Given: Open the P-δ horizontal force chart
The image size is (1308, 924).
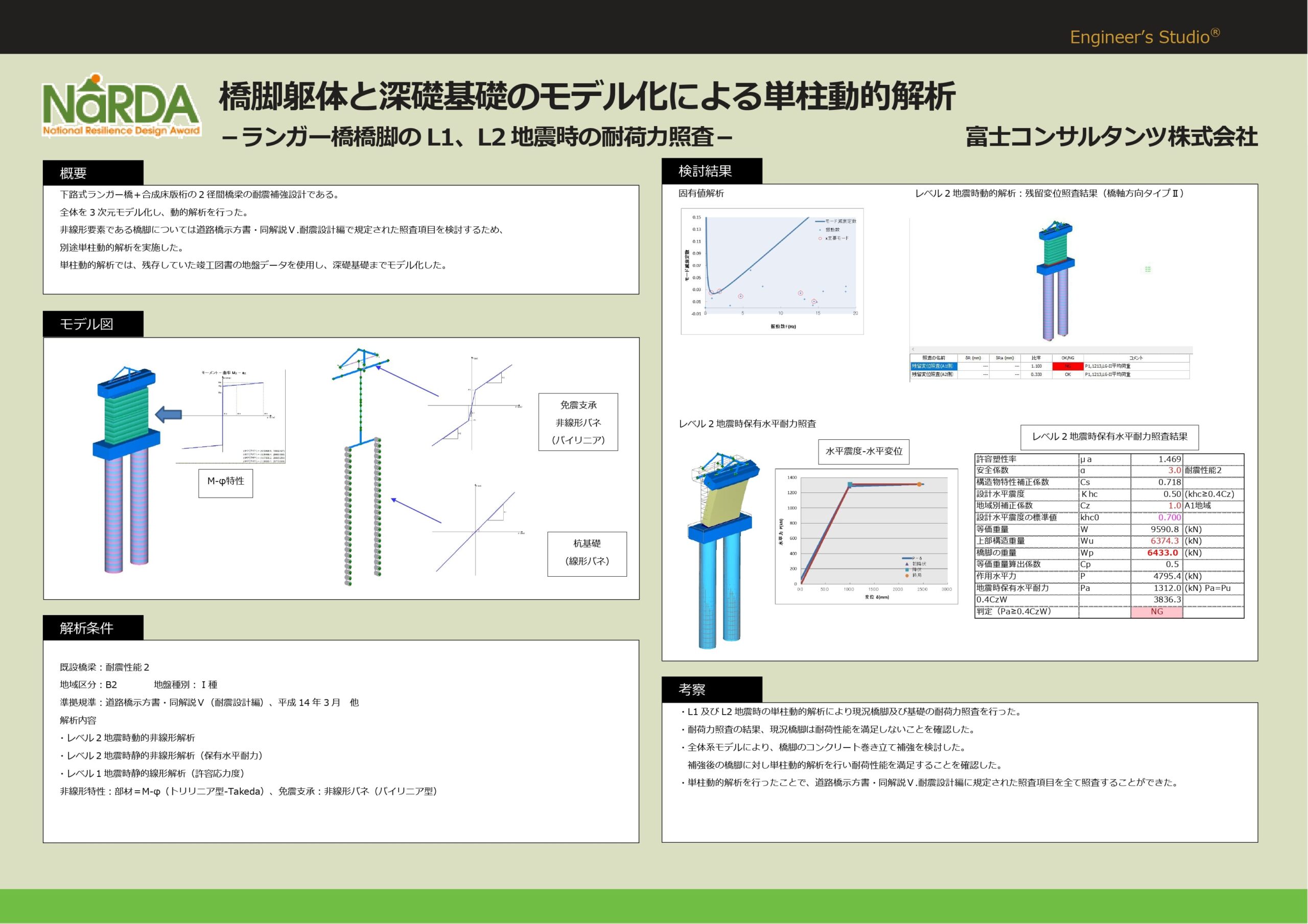Looking at the screenshot, I should [867, 536].
